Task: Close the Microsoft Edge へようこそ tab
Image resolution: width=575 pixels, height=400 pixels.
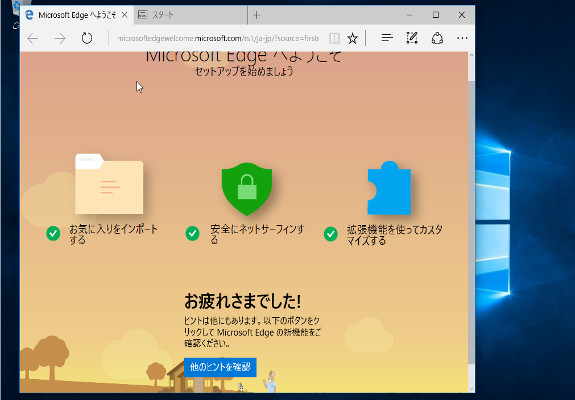Action: (124, 15)
